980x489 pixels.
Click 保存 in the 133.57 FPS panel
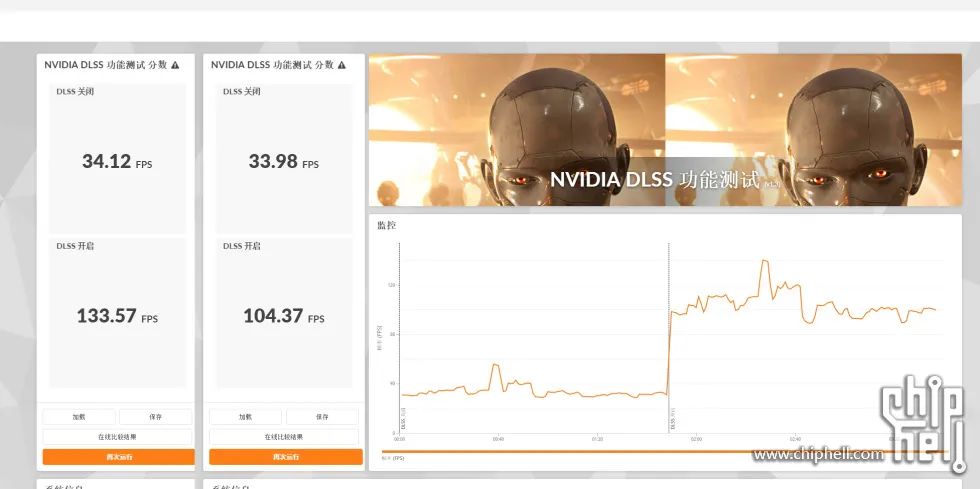click(156, 417)
